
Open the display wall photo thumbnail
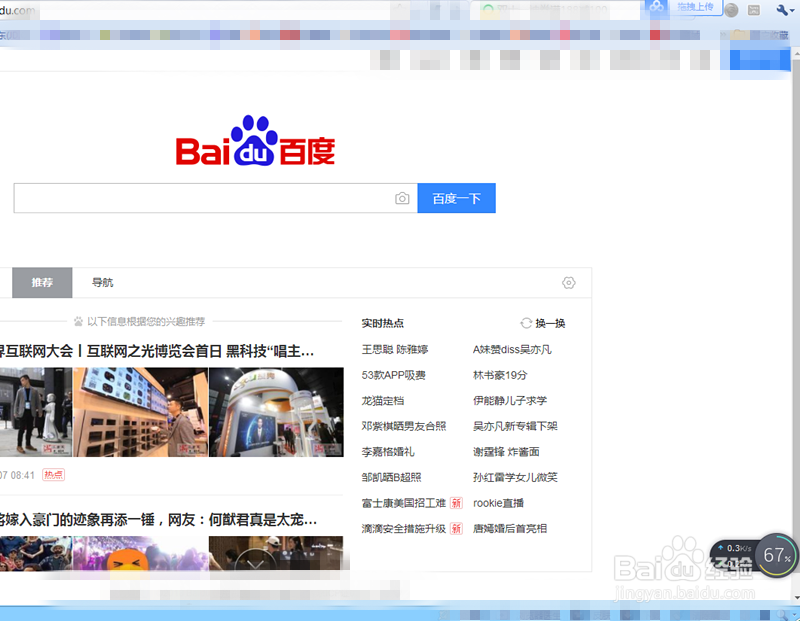pyautogui.click(x=140, y=412)
